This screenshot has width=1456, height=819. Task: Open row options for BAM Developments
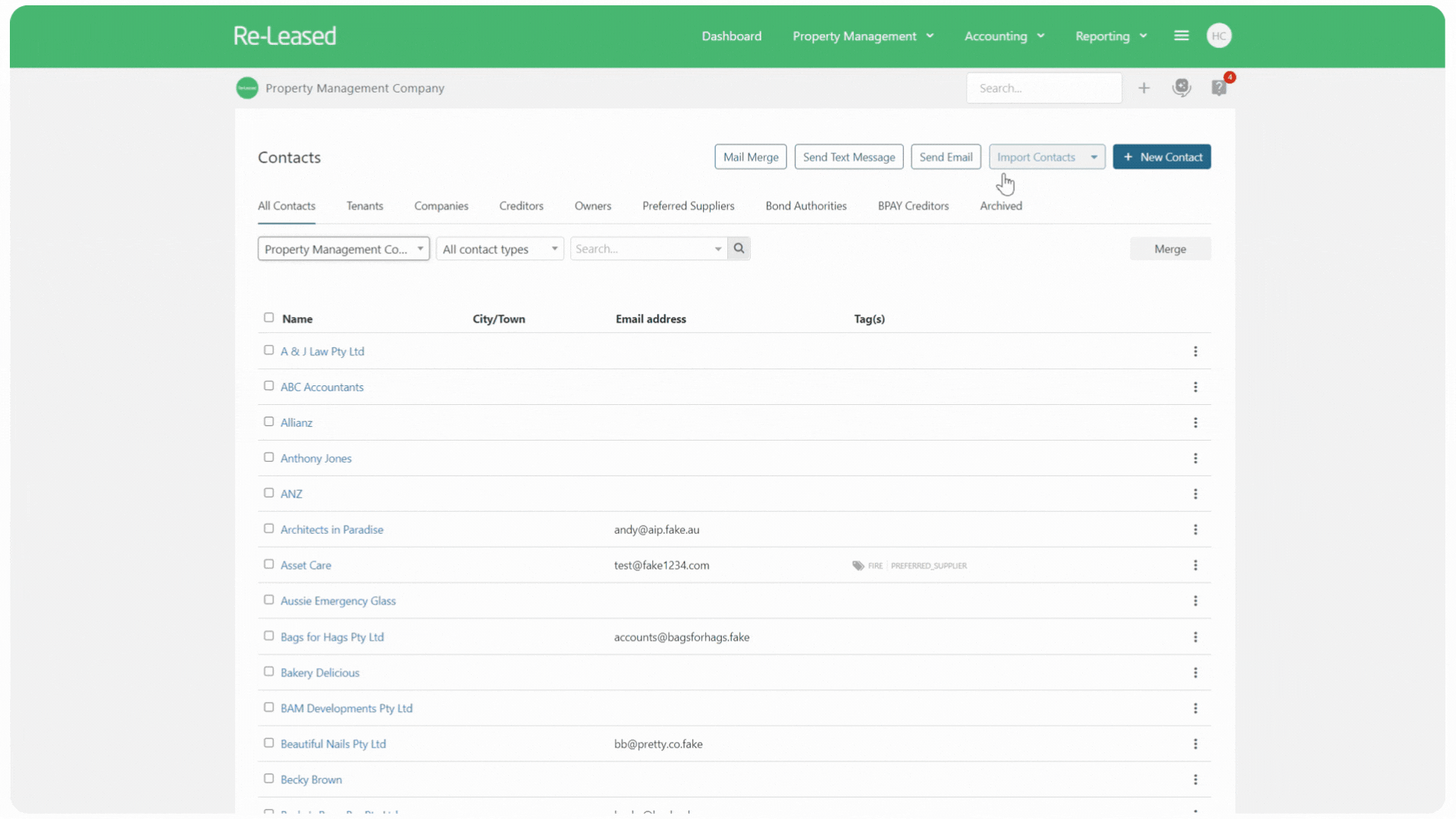(1195, 708)
